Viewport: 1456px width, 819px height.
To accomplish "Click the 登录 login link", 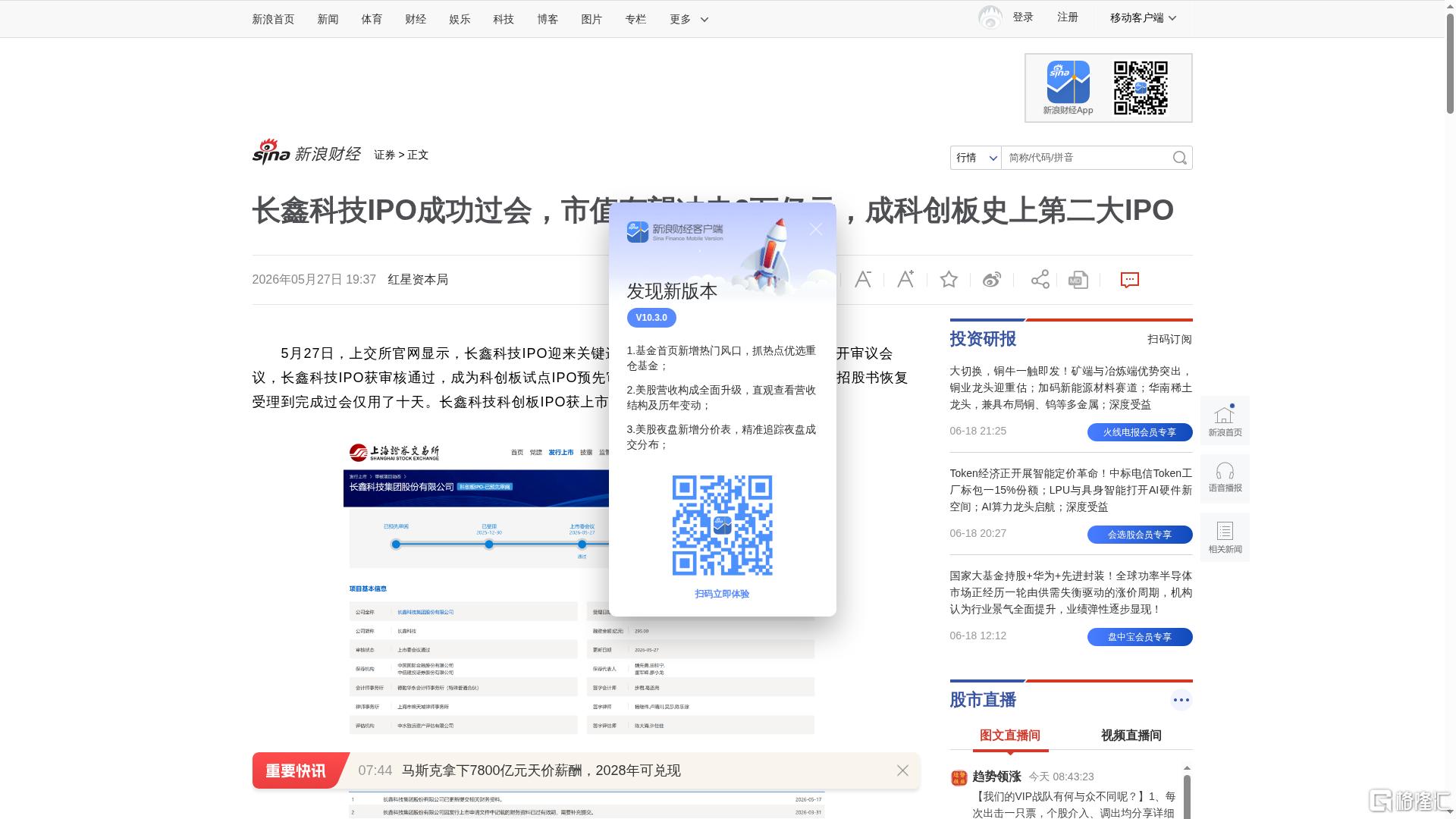I will (x=1023, y=17).
